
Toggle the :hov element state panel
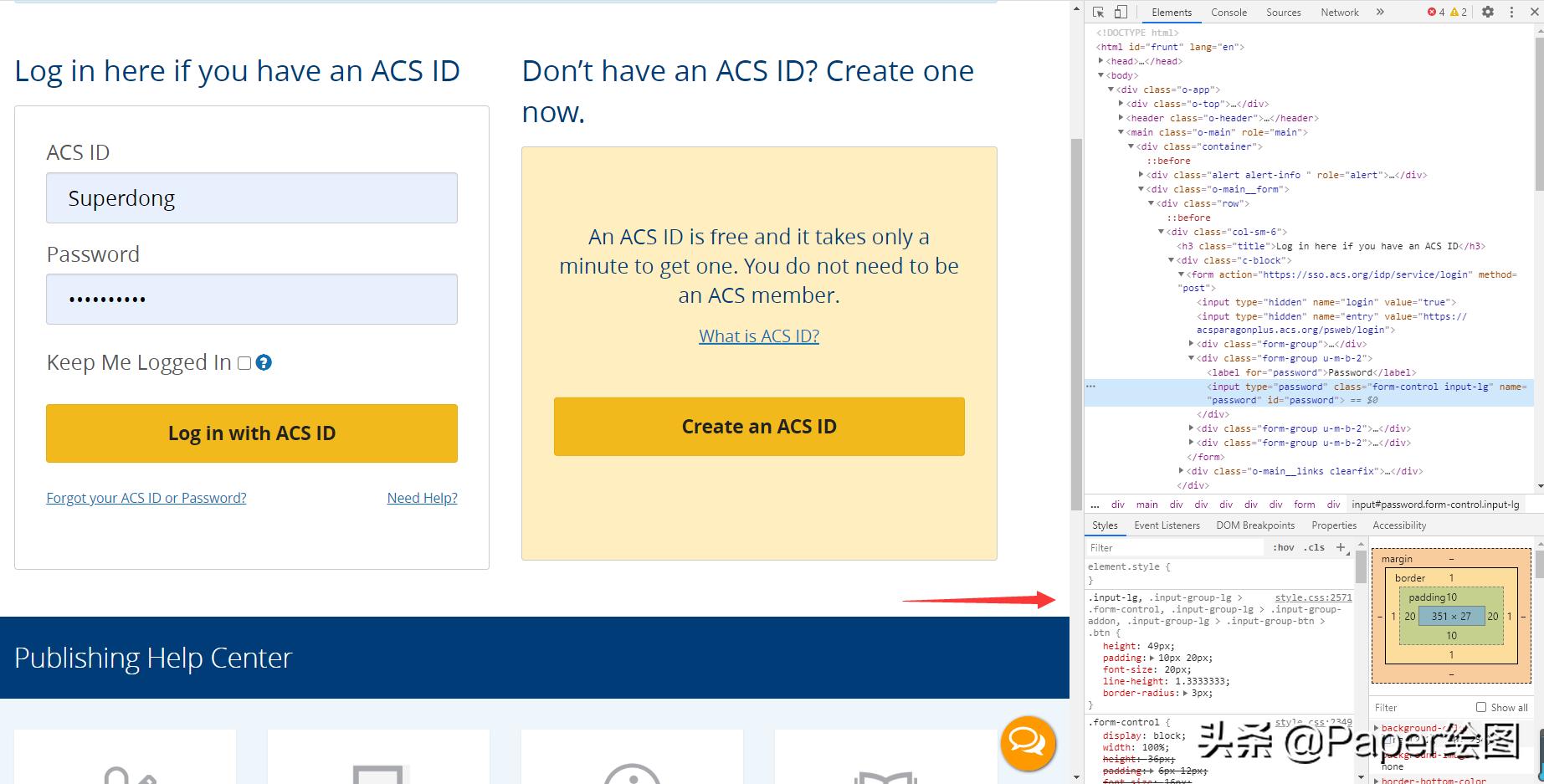click(1283, 547)
